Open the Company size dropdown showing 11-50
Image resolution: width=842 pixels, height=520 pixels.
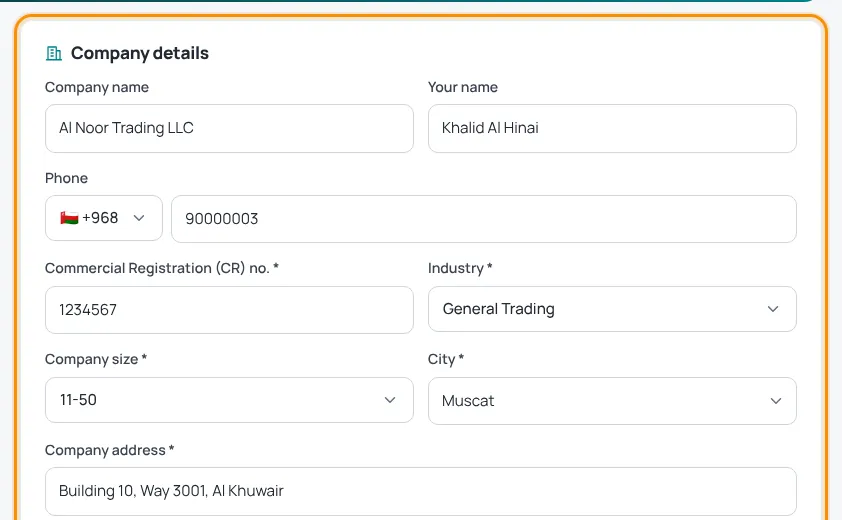click(229, 400)
